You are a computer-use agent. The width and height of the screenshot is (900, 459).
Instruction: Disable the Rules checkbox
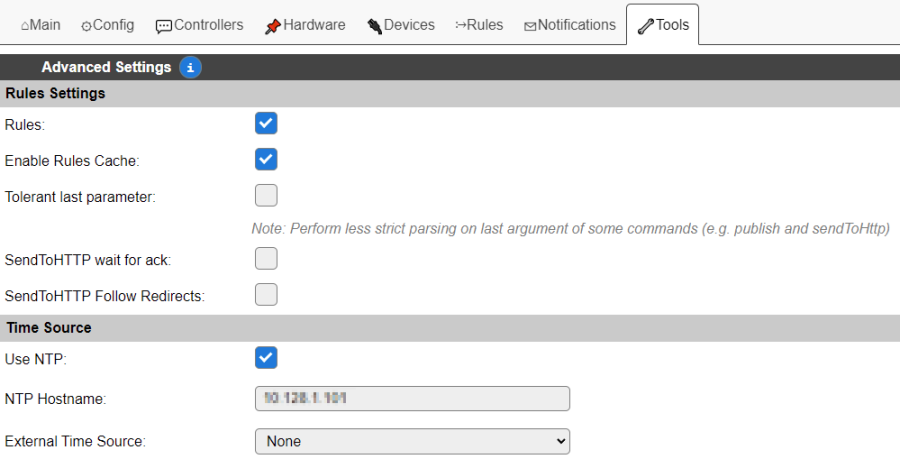coord(266,123)
